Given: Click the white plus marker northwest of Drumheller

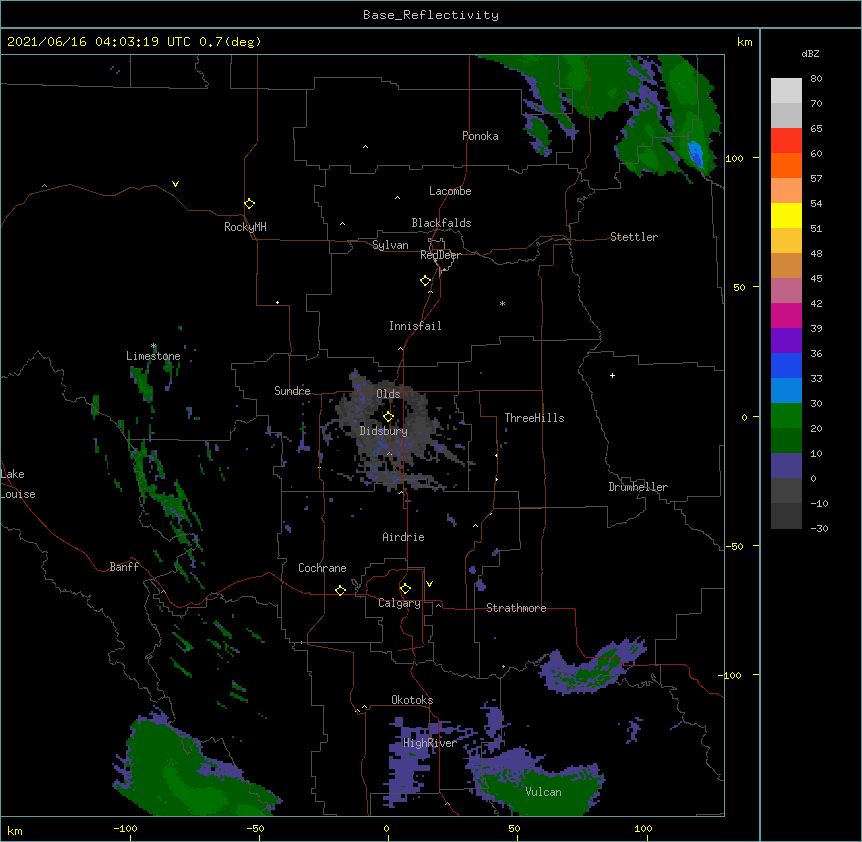Looking at the screenshot, I should pyautogui.click(x=612, y=375).
